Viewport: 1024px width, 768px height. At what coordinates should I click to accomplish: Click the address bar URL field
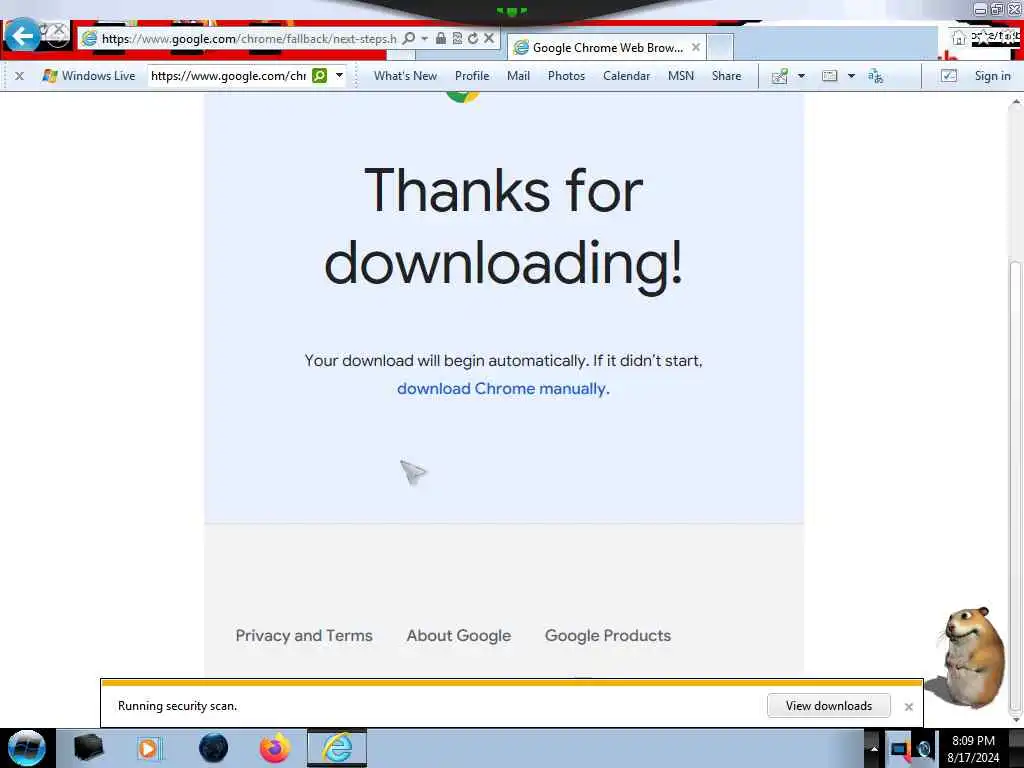[248, 39]
